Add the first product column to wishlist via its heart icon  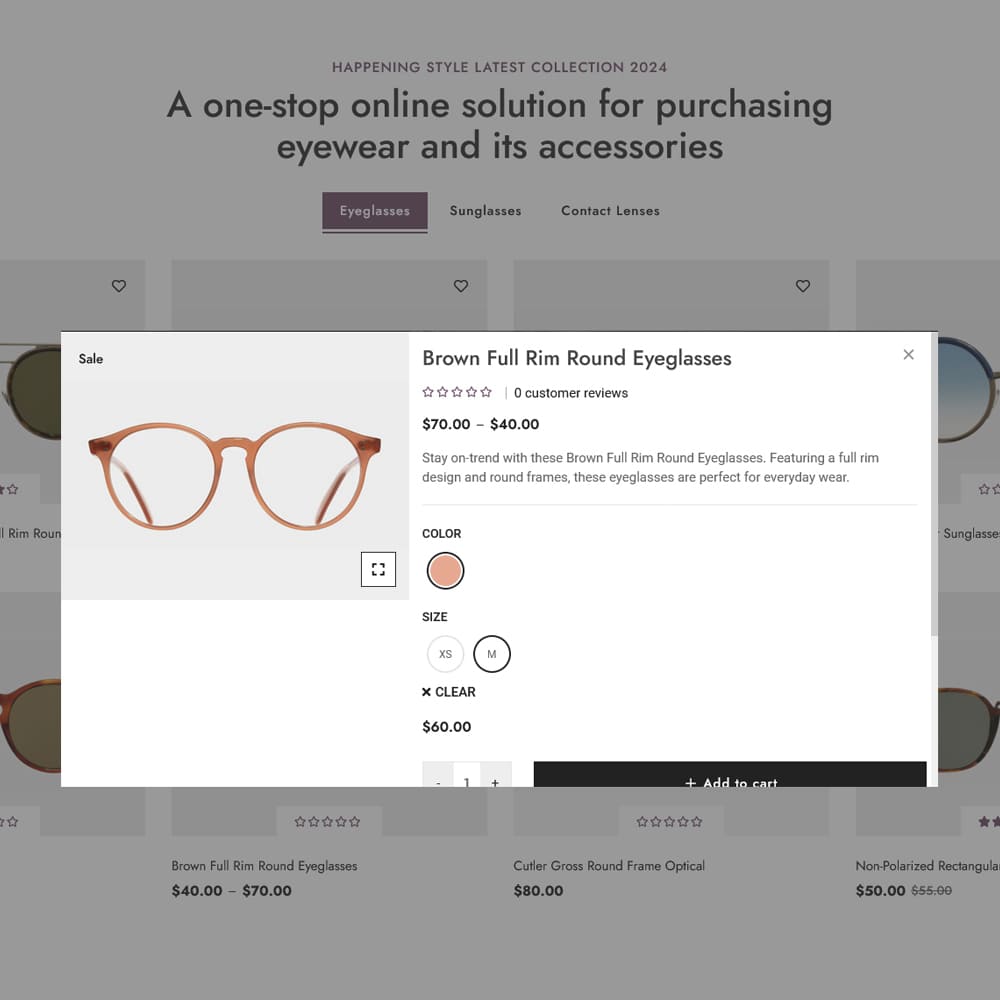pyautogui.click(x=119, y=286)
